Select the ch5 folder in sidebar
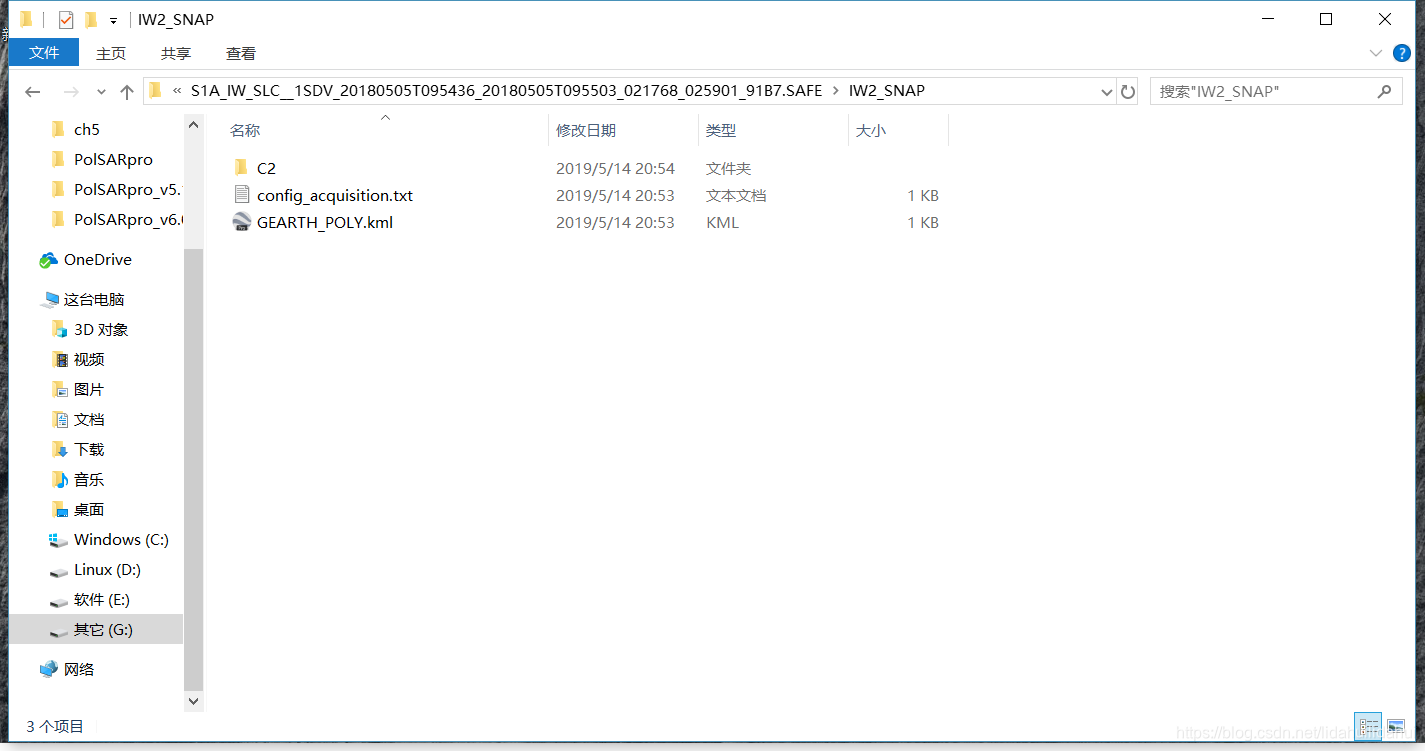Image resolution: width=1425 pixels, height=751 pixels. click(87, 130)
